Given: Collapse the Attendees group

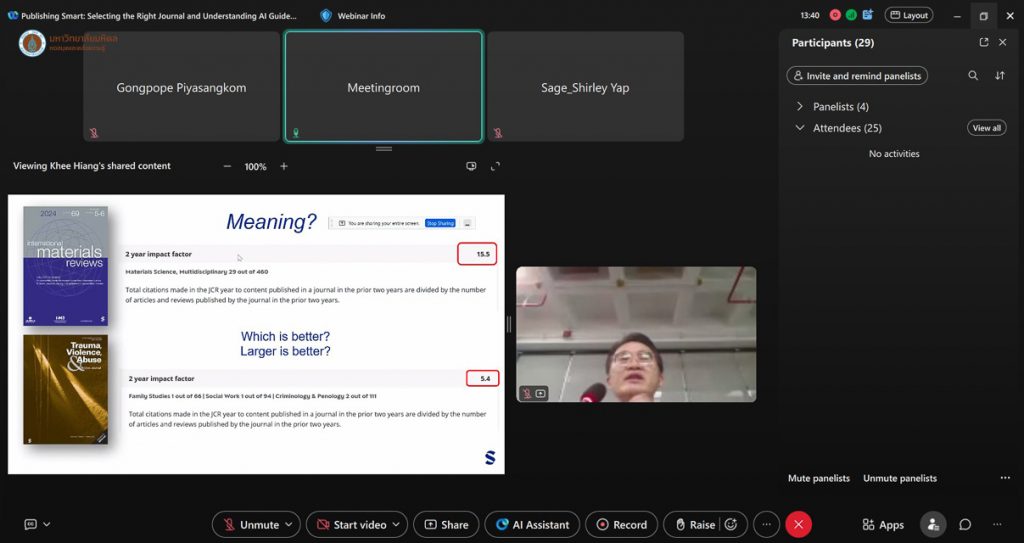Looking at the screenshot, I should tap(800, 128).
